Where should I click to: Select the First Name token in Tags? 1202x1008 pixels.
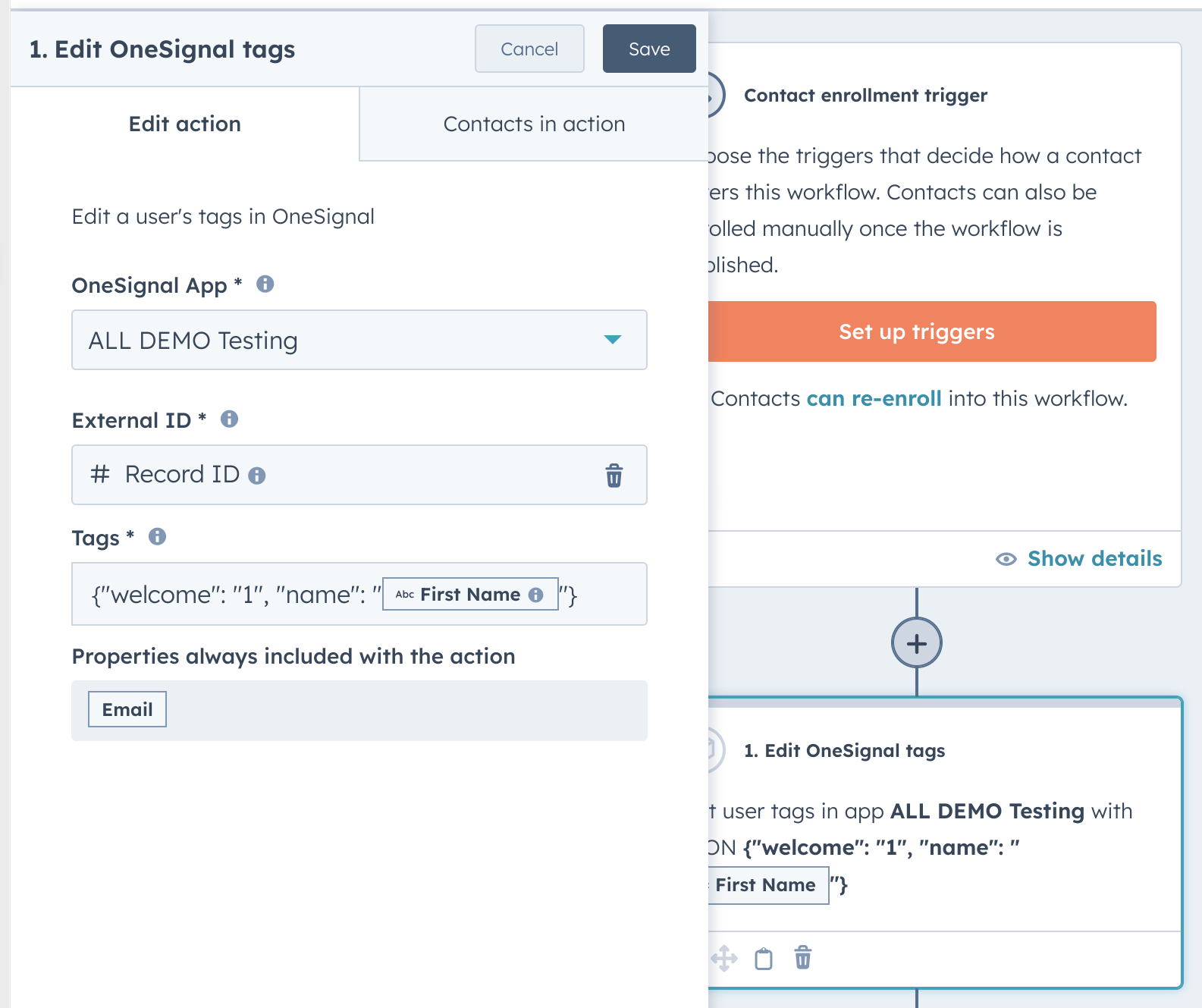(x=470, y=594)
